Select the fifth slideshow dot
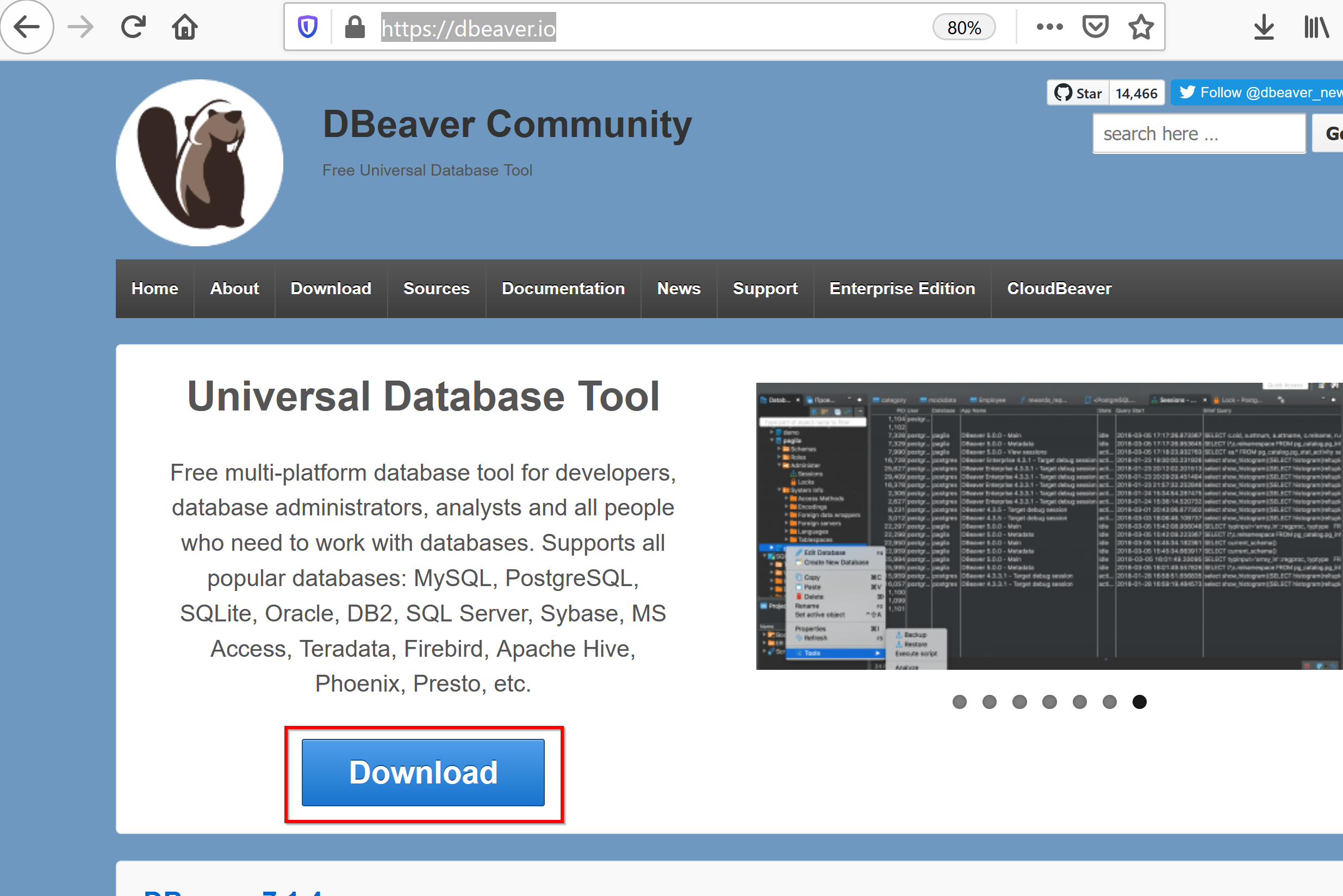The width and height of the screenshot is (1343, 896). point(1079,702)
